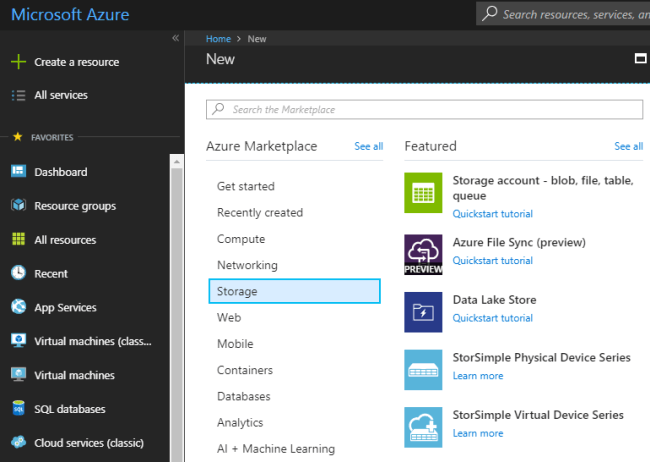The image size is (650, 462).
Task: Click the All resources grid icon
Action: (x=18, y=239)
